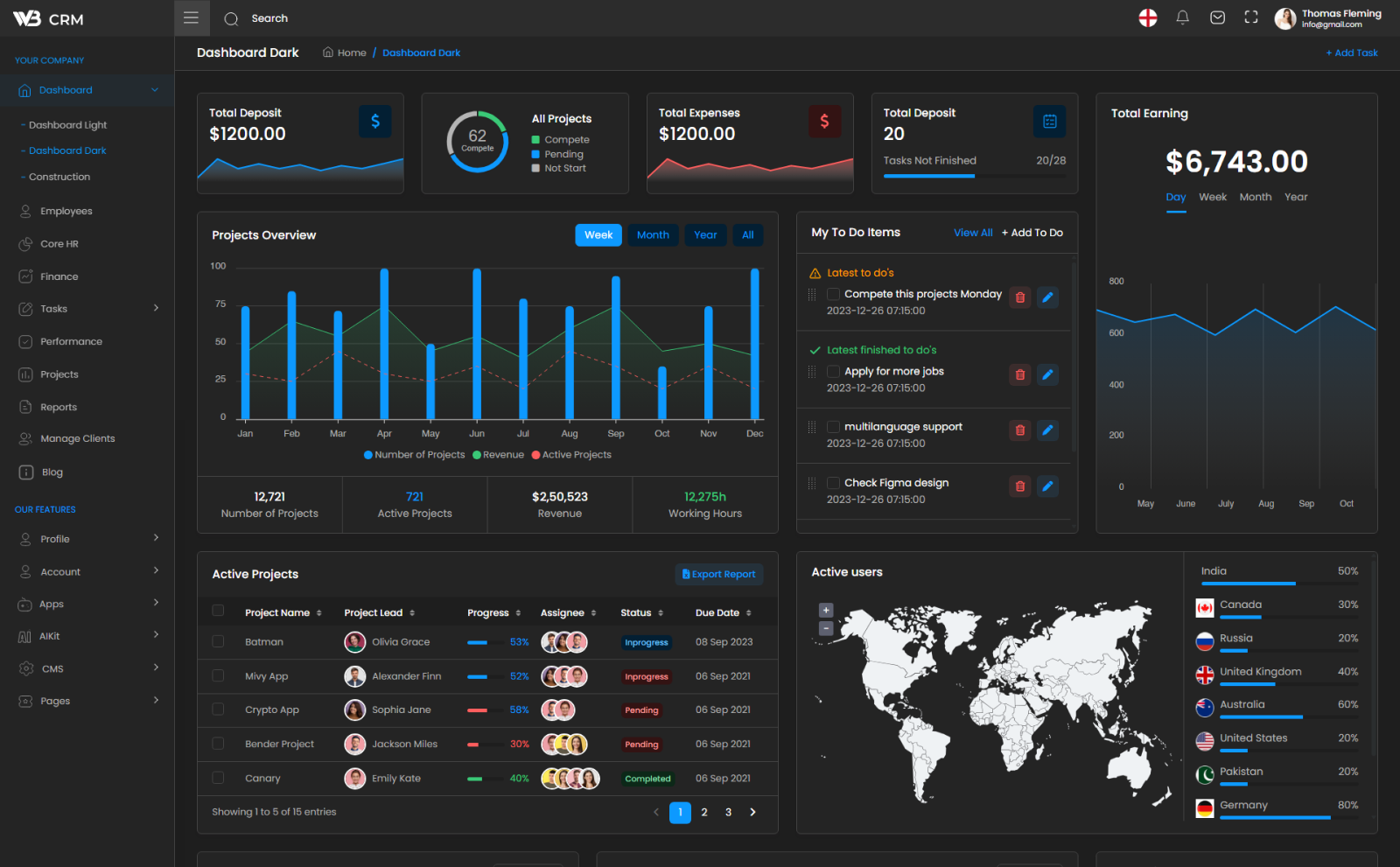
Task: Edit the 'Compete this projects Monday' to-do
Action: point(1047,297)
